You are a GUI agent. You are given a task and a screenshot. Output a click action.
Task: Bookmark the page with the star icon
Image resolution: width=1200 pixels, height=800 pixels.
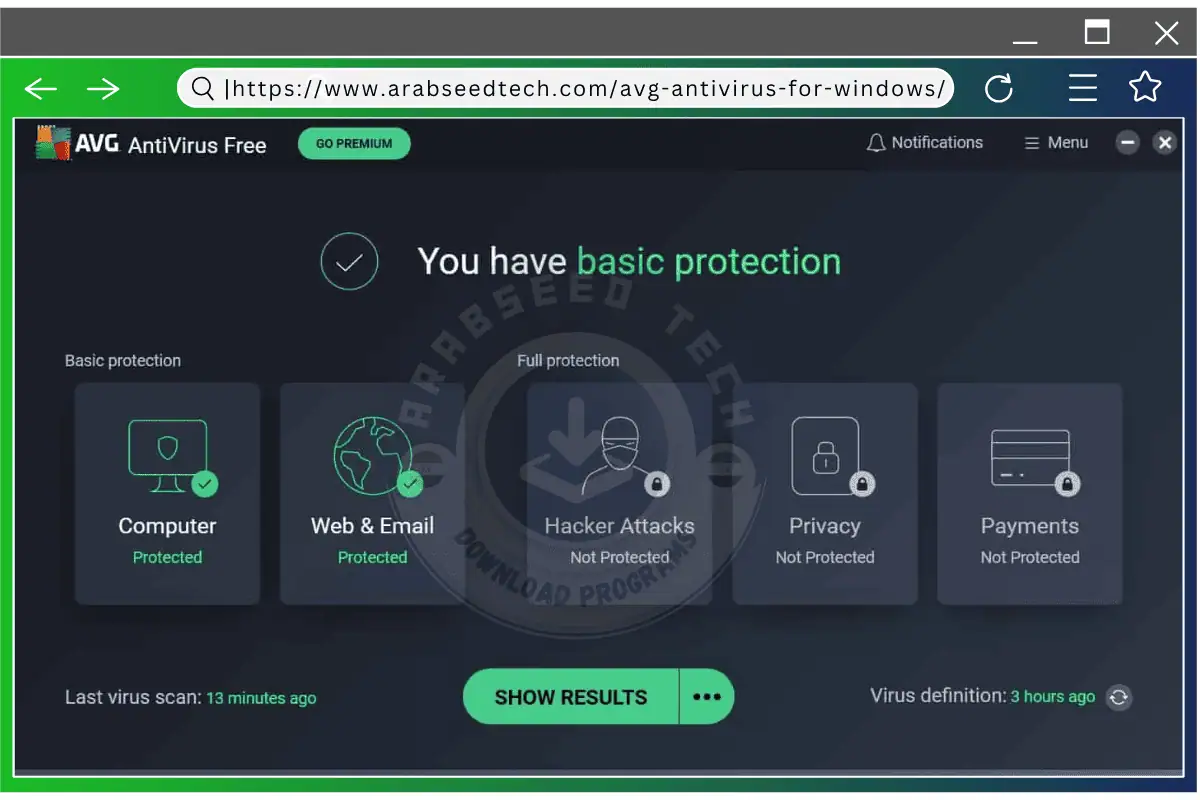1145,88
